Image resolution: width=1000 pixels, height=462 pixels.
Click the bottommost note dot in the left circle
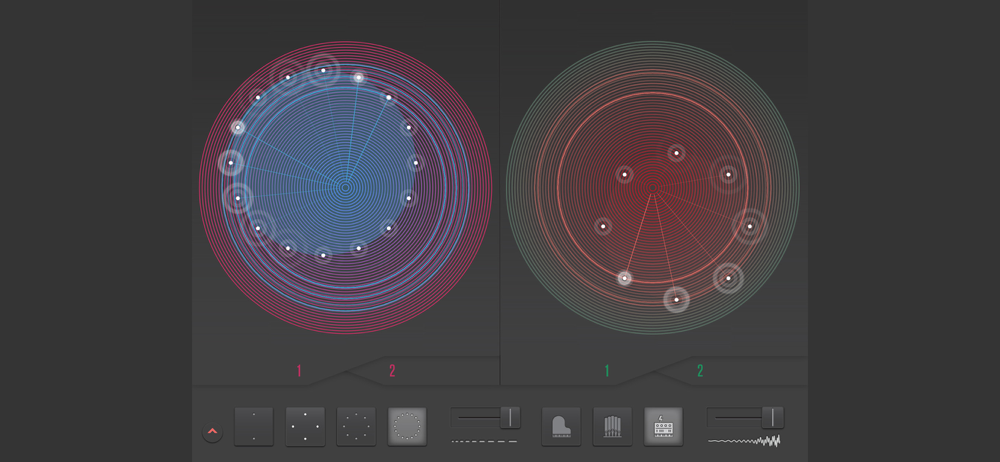[x=323, y=255]
